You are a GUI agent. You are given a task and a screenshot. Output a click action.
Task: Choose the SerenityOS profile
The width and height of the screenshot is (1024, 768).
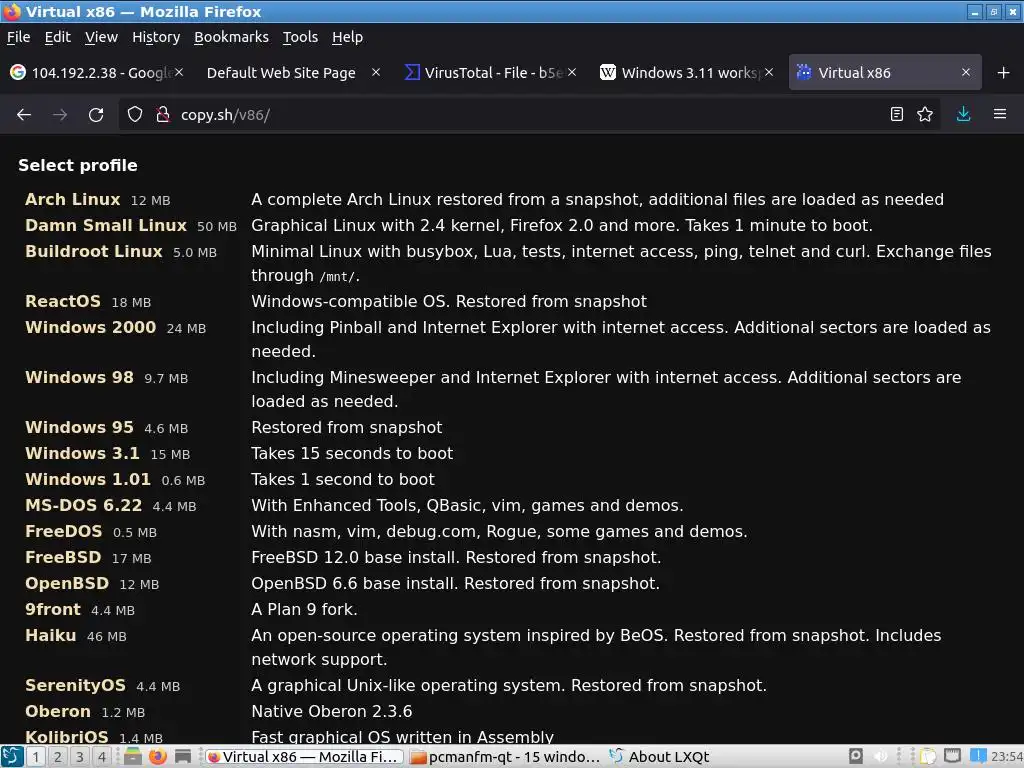75,685
